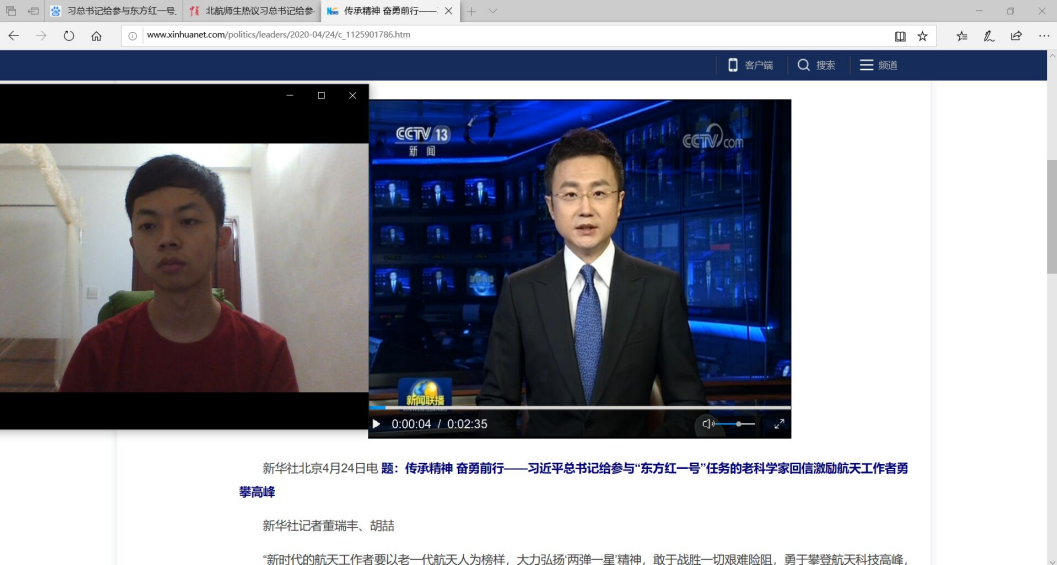This screenshot has width=1057, height=565.
Task: Switch to the 习总书记给参与东方红一号 tab
Action: [x=113, y=11]
